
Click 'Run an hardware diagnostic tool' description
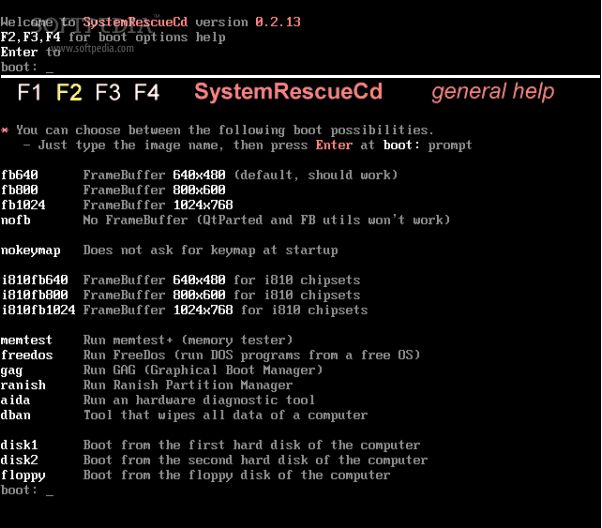point(199,400)
